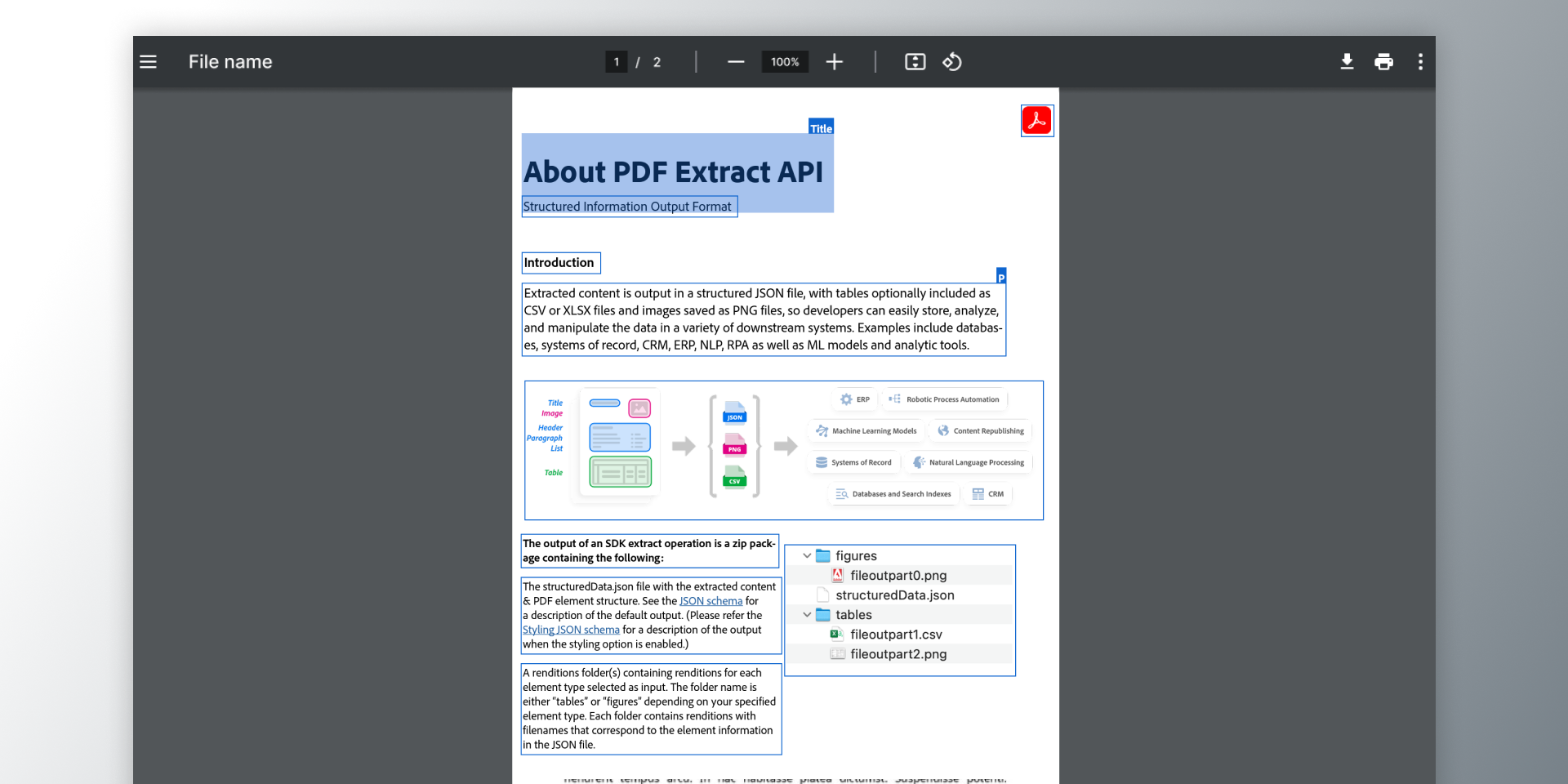Collapse the figures folder
Image resolution: width=1568 pixels, height=784 pixels.
pos(807,555)
